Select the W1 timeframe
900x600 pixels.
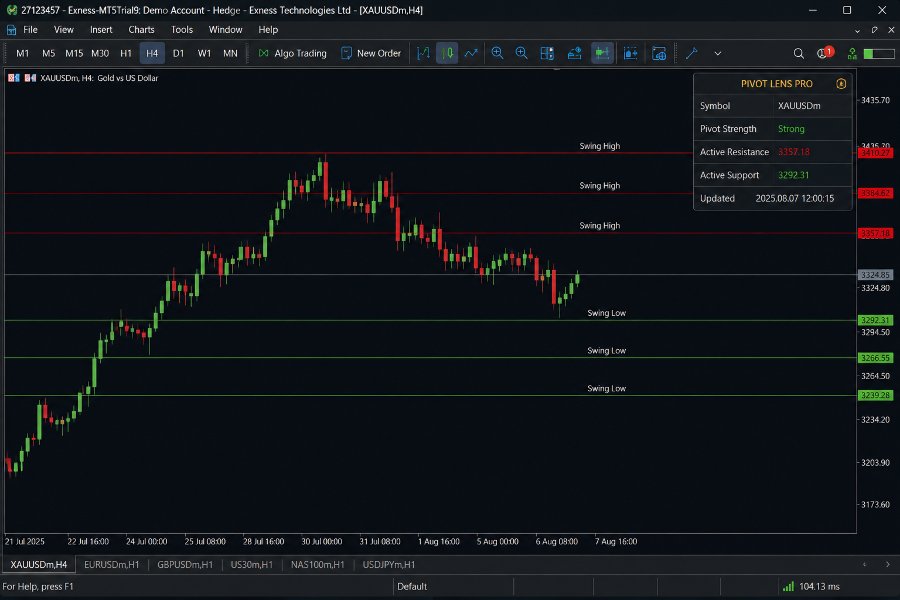click(x=204, y=53)
